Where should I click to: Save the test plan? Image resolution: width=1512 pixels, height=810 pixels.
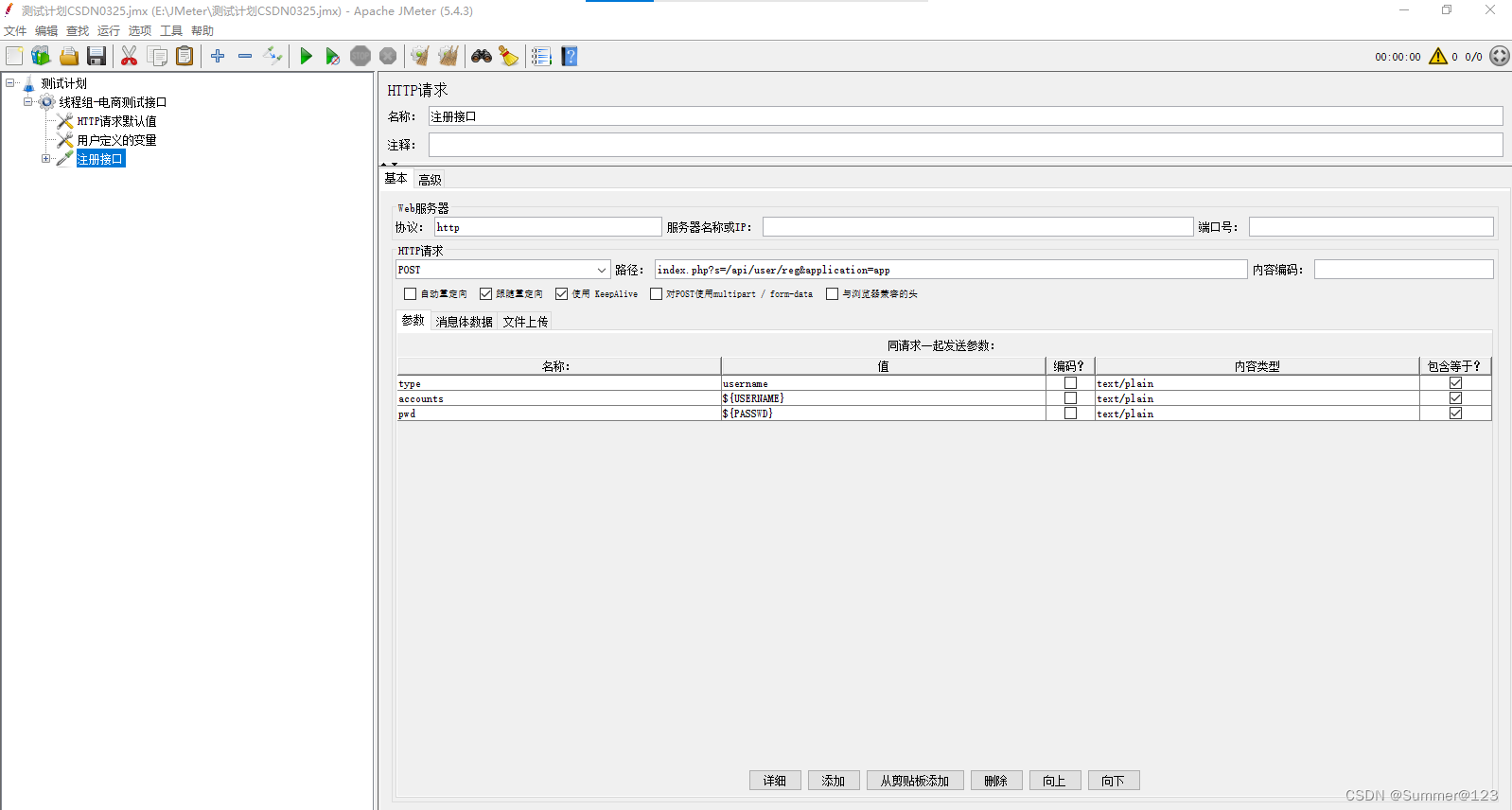tap(97, 57)
